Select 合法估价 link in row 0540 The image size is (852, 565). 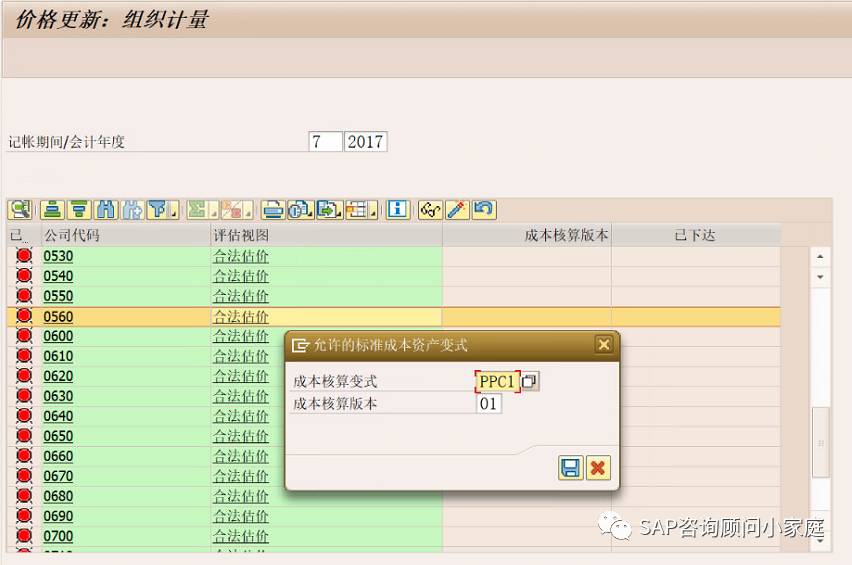(x=241, y=277)
